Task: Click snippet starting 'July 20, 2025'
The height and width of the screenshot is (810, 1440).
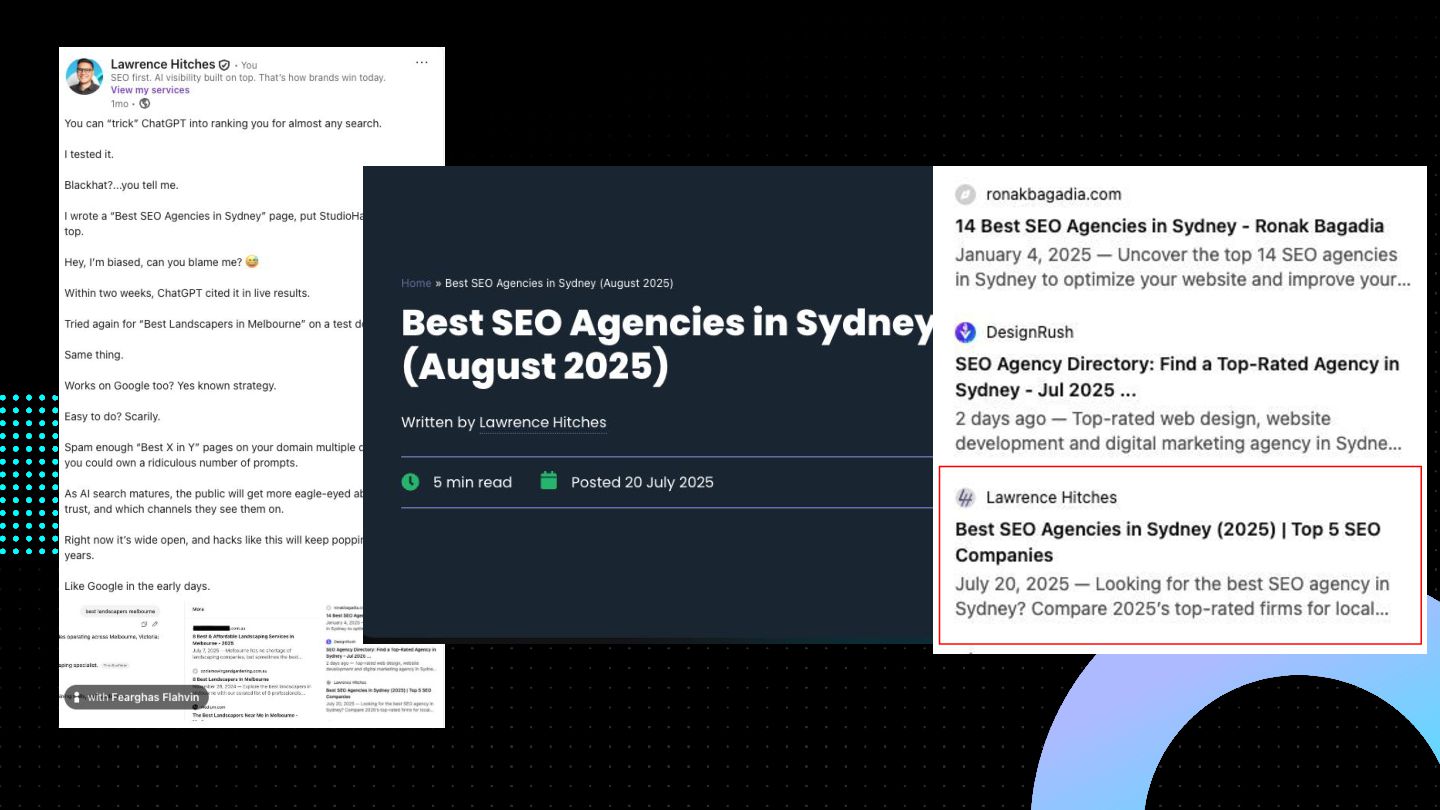Action: 1172,596
